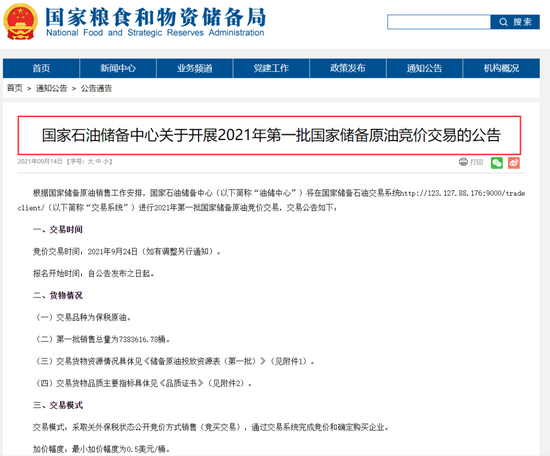Click the heading 一、交易时间
Viewport: 550px width, 456px height.
click(x=58, y=229)
